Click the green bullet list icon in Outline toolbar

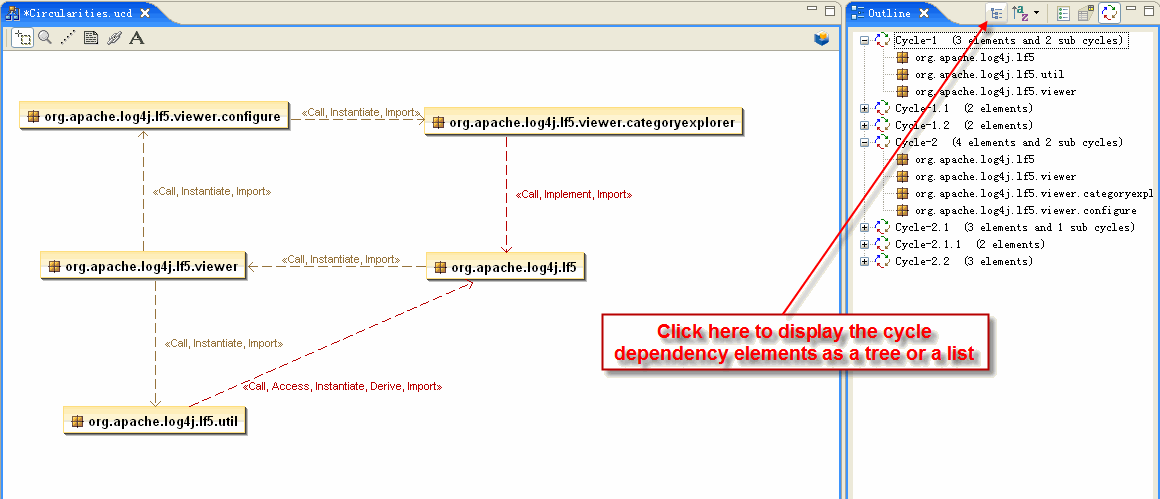(1064, 13)
